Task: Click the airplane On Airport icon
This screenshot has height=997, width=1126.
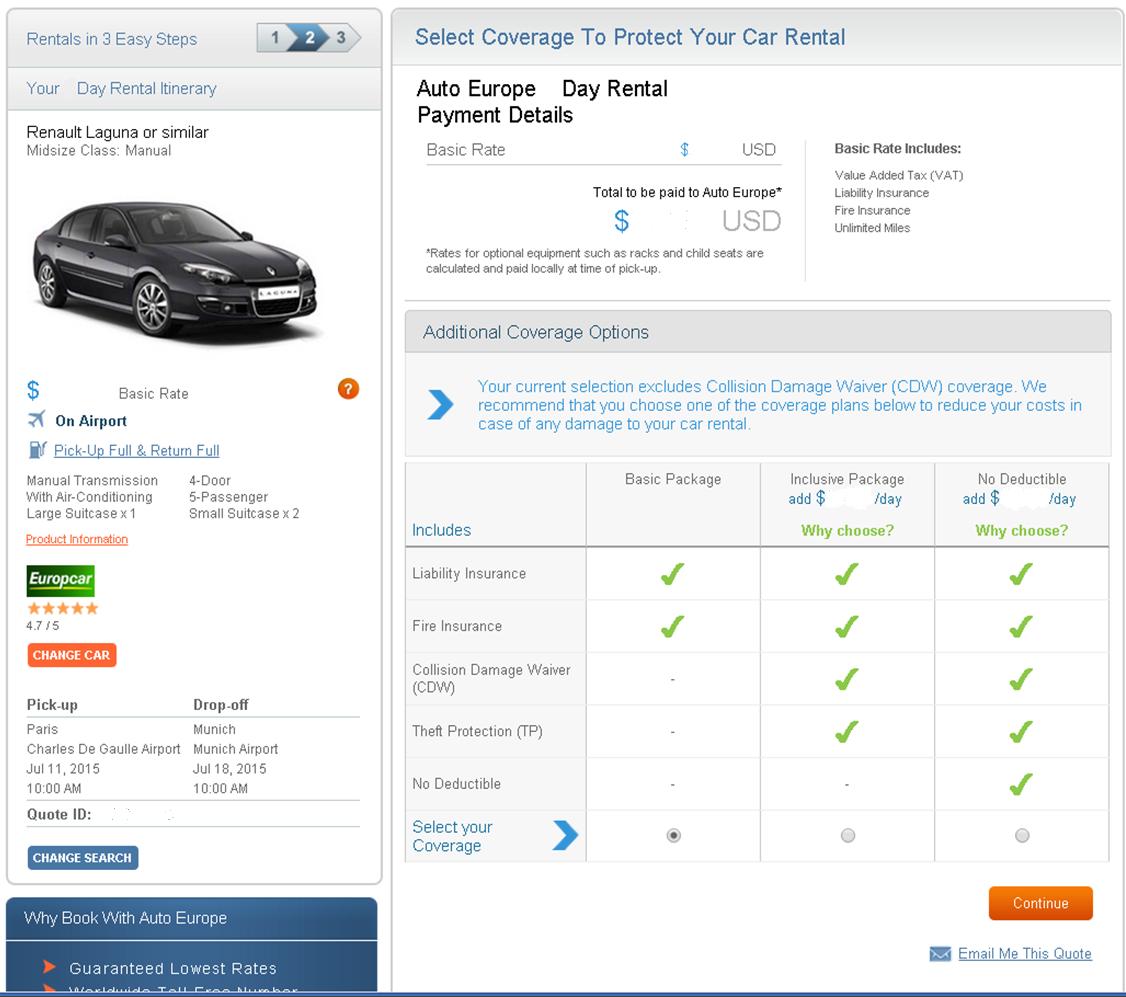Action: point(37,420)
